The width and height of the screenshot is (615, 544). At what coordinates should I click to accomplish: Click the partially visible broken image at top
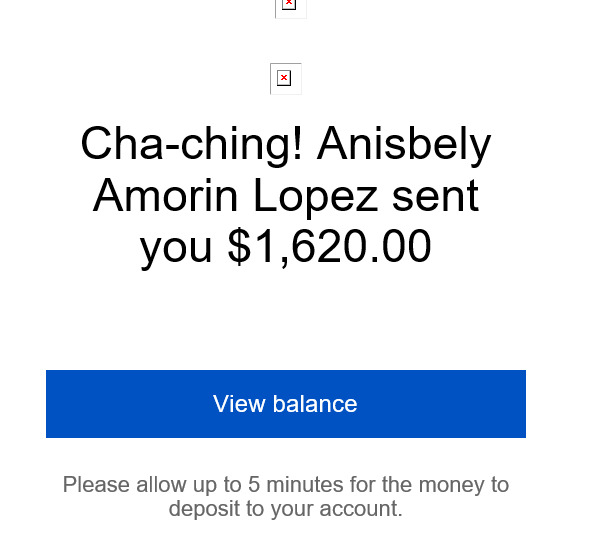[291, 8]
